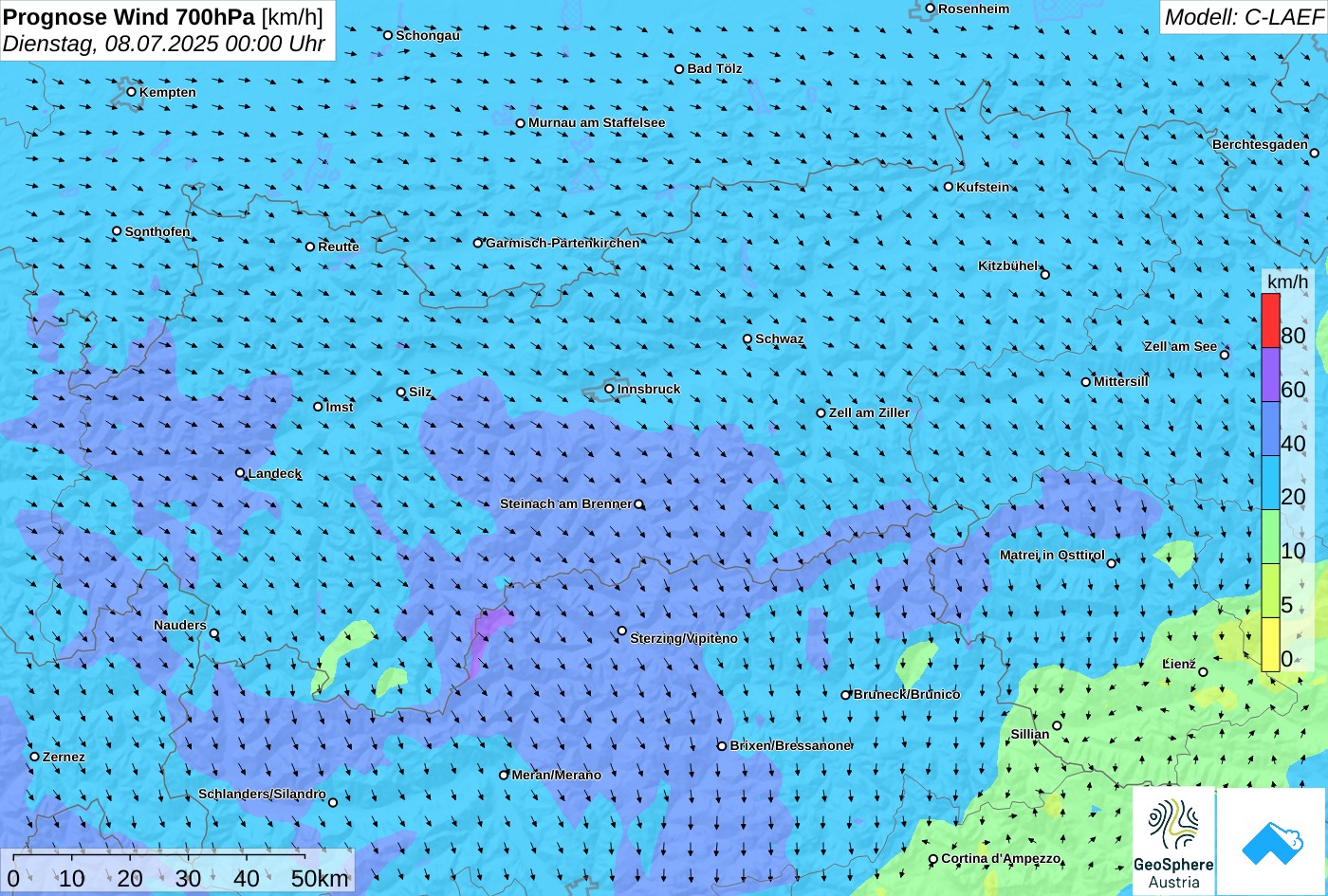1328x896 pixels.
Task: Click the 30 mark on scale bar
Action: tap(188, 879)
